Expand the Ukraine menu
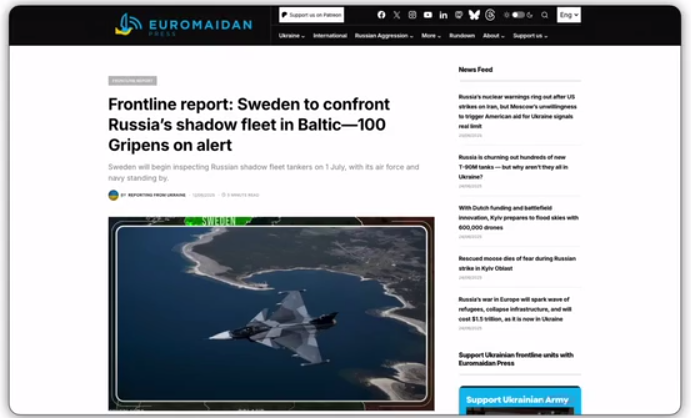The width and height of the screenshot is (691, 418). click(x=291, y=36)
